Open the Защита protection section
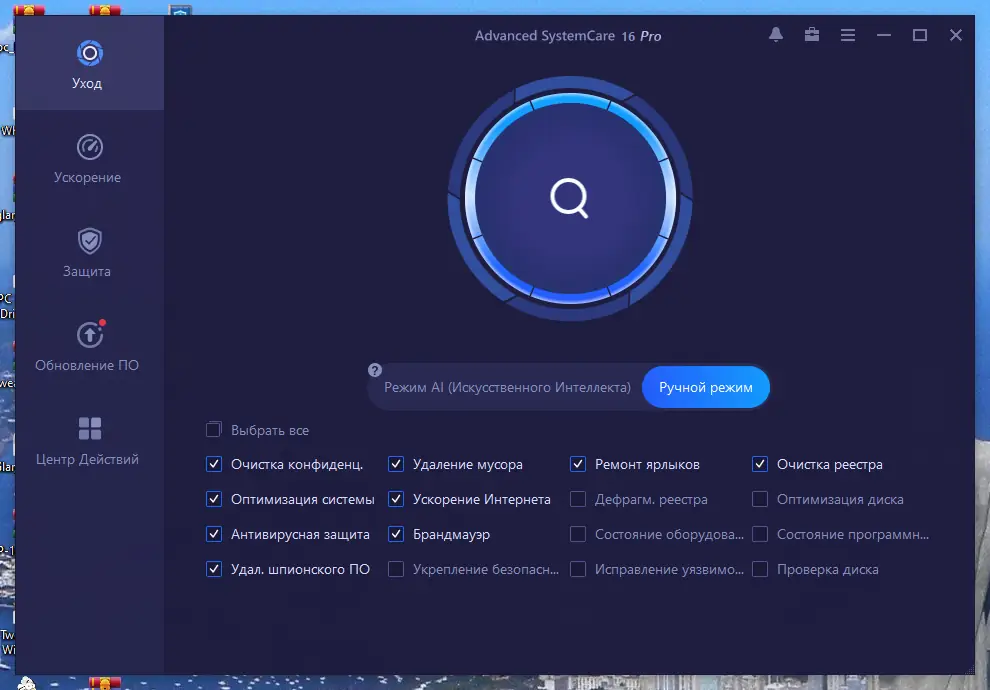Viewport: 990px width, 690px height. click(87, 250)
